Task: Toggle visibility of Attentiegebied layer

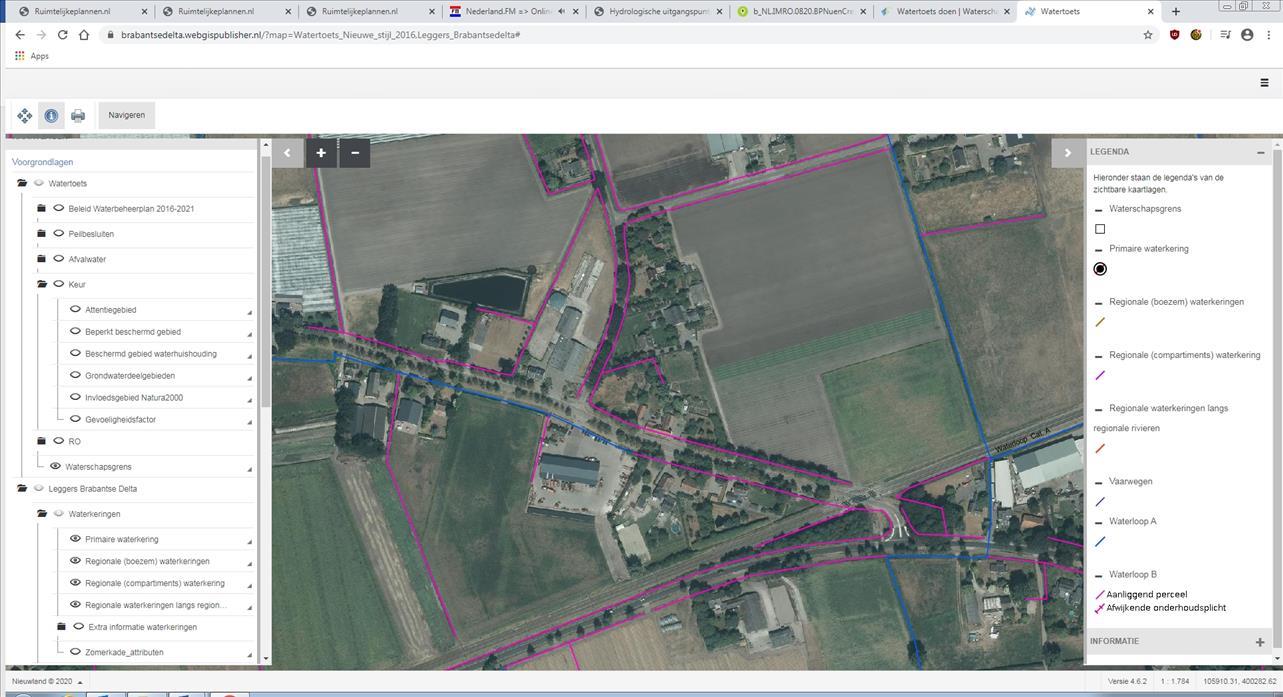Action: tap(75, 309)
